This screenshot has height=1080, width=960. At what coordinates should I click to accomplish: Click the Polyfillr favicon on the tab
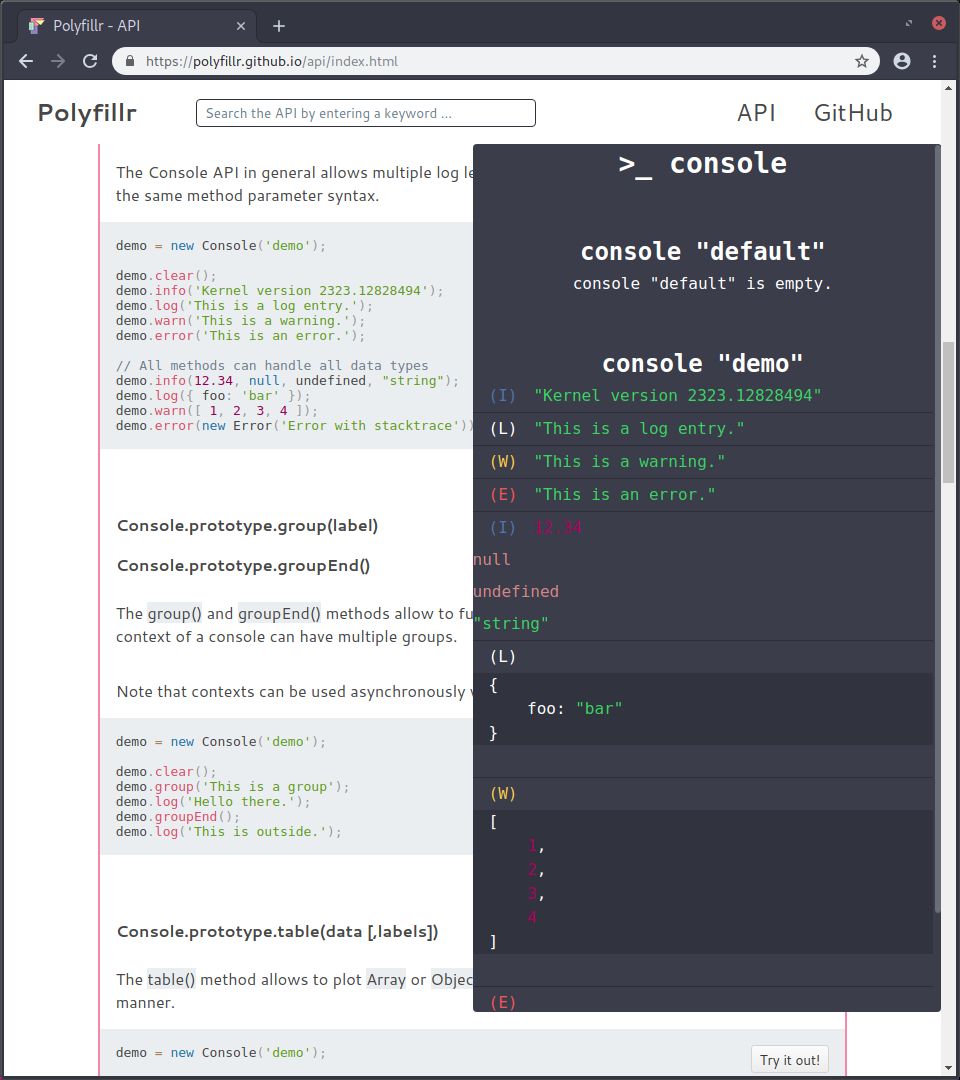tap(36, 26)
